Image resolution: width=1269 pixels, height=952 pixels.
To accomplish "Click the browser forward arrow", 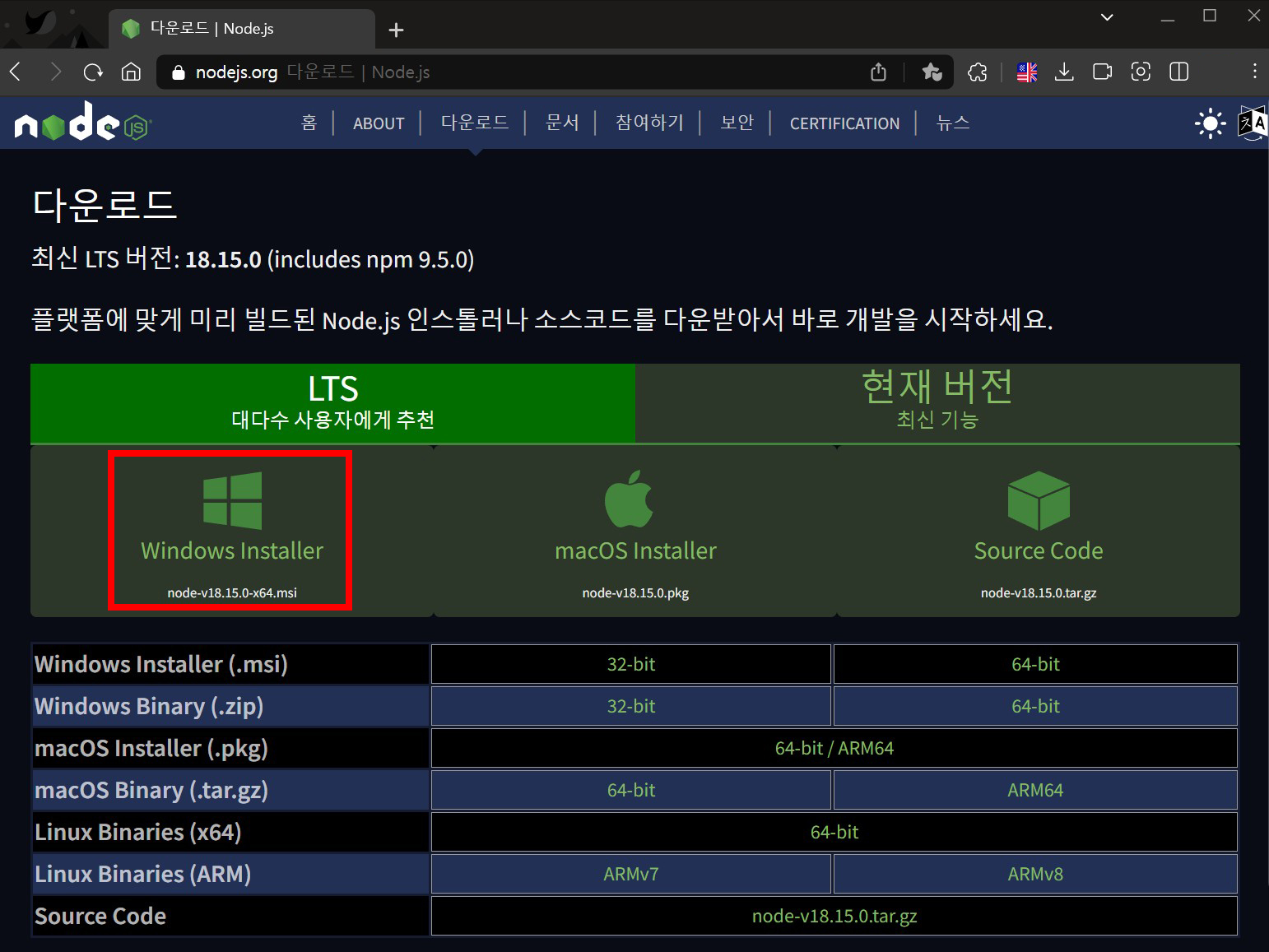I will click(55, 72).
